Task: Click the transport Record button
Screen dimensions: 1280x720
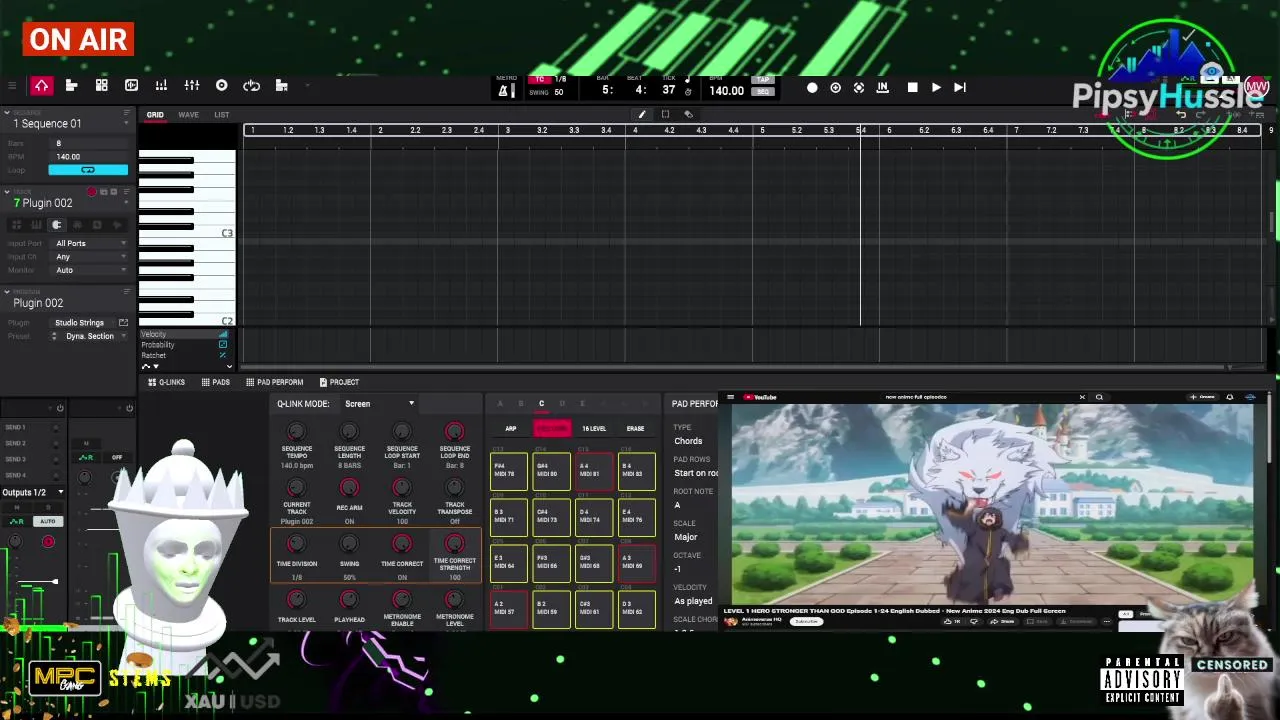Action: click(x=812, y=88)
